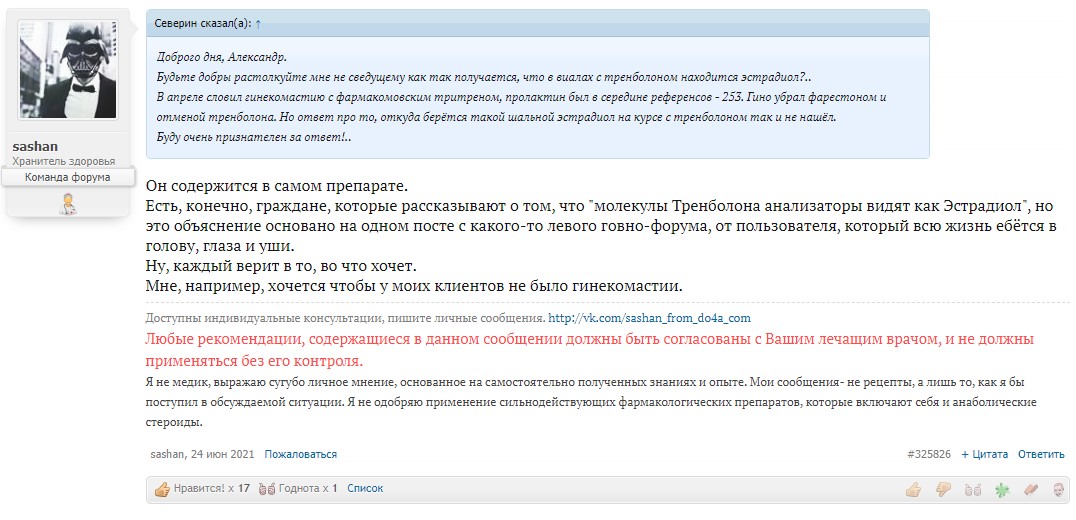Click red disclaimer text Любые рекомендации
This screenshot has height=520, width=1076.
point(589,350)
